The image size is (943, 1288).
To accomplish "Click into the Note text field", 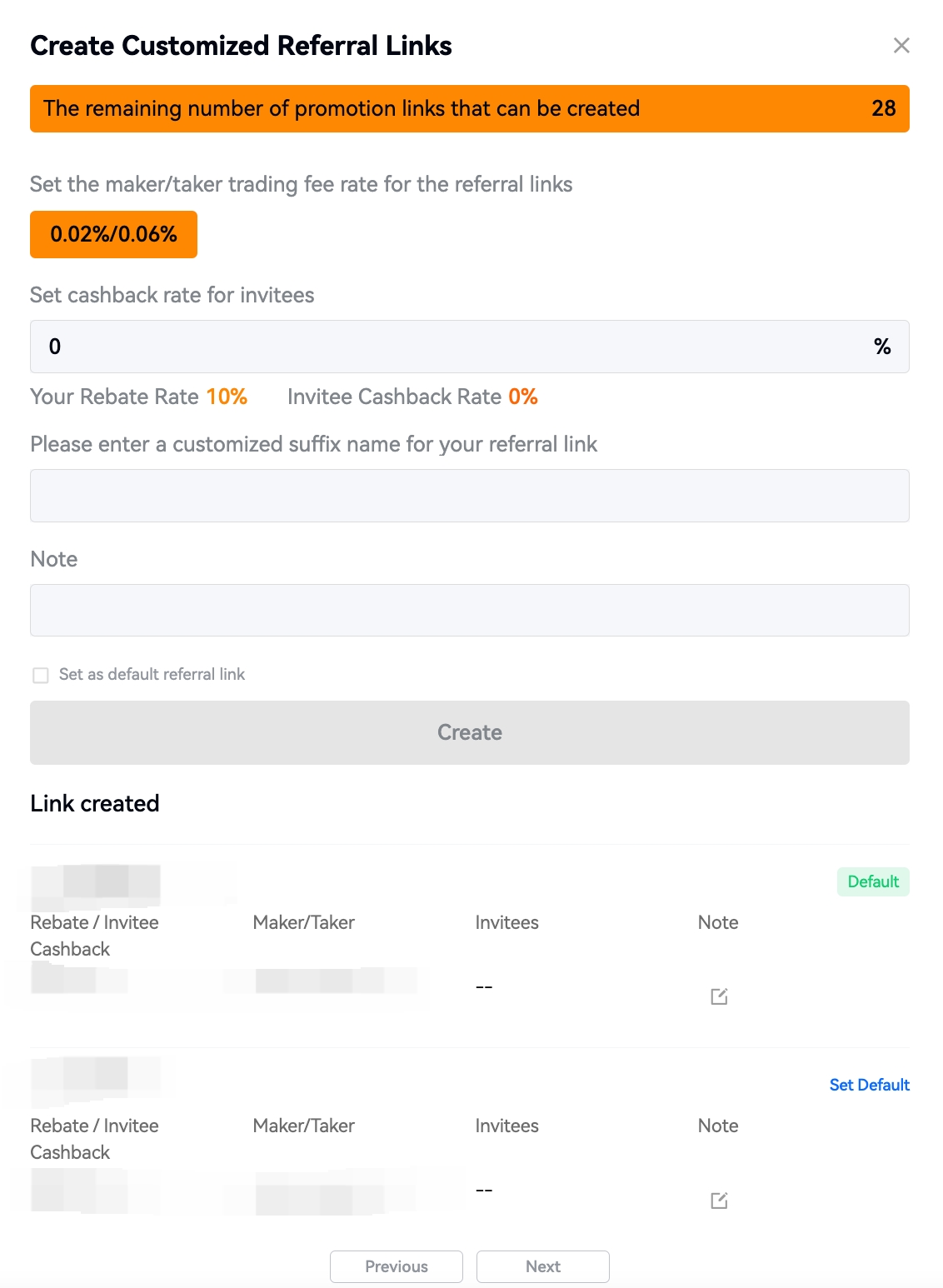I will point(470,610).
